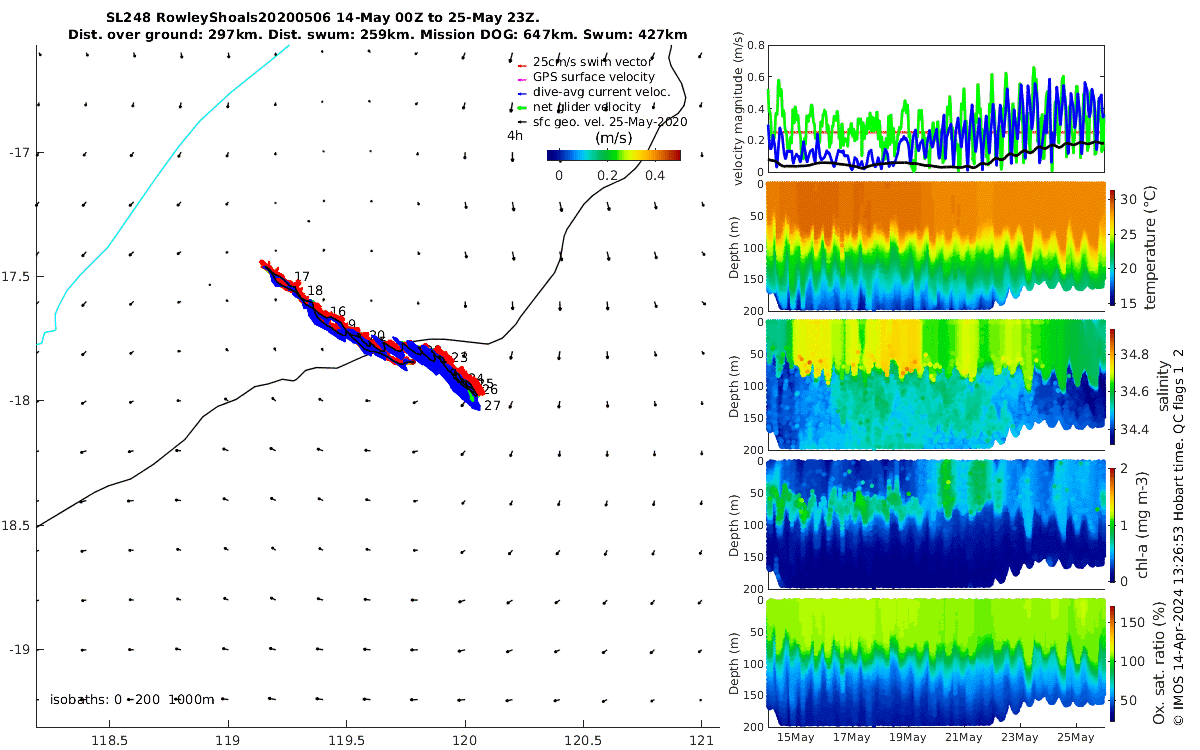
Task: Click the '-17' latitude tick on the map
Action: 21,152
